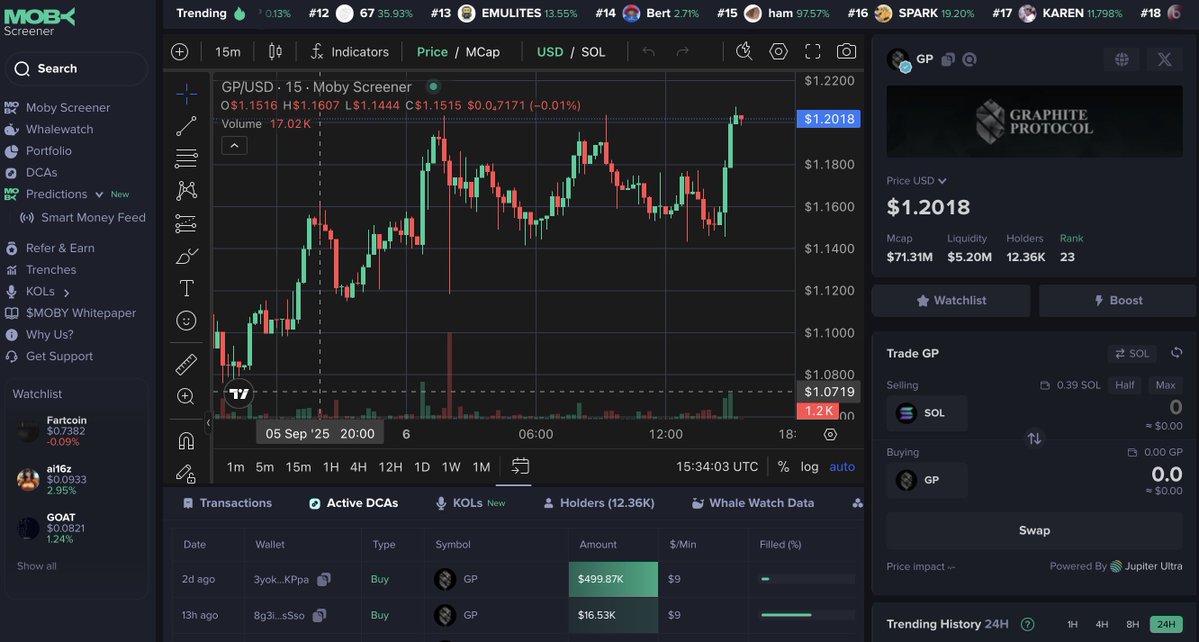Open the Holders (12.36K) tab
This screenshot has height=642, width=1199.
[x=599, y=503]
